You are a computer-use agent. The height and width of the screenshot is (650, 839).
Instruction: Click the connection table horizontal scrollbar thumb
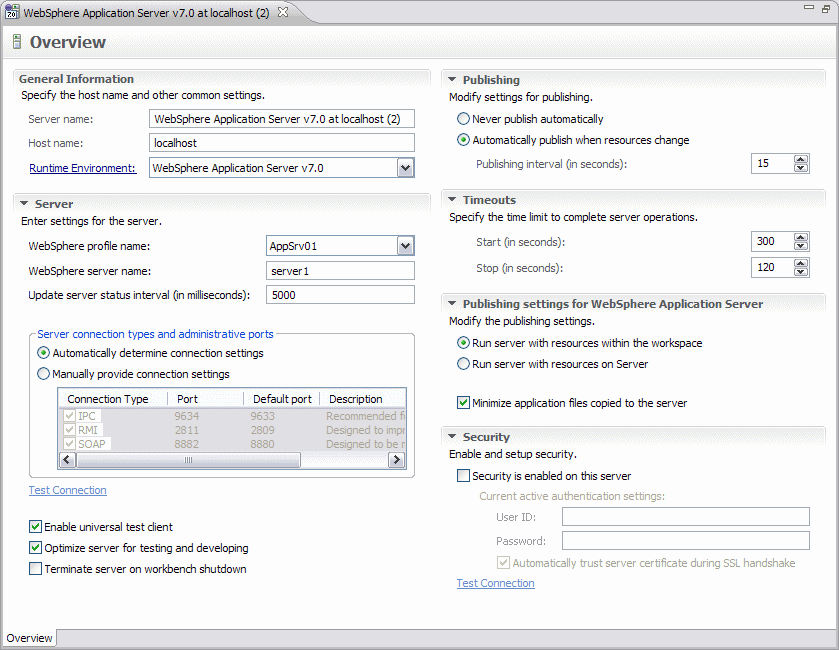188,460
